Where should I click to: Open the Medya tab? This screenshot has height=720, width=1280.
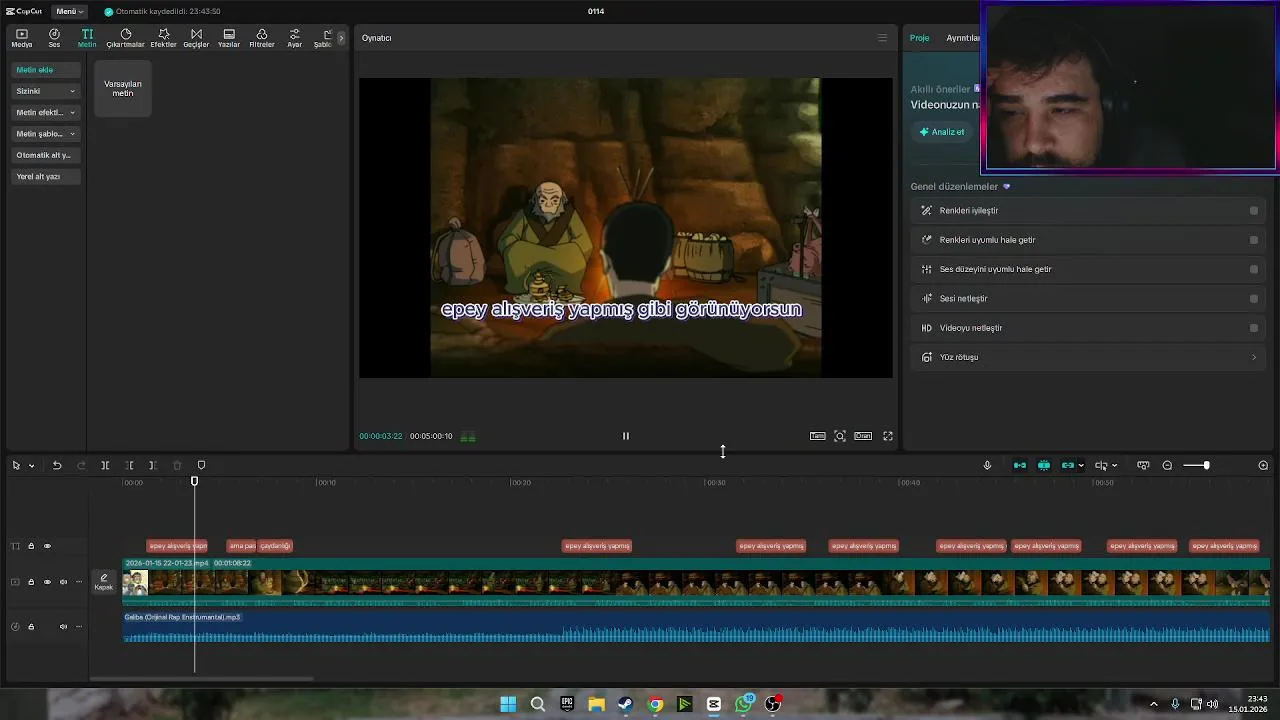21,38
